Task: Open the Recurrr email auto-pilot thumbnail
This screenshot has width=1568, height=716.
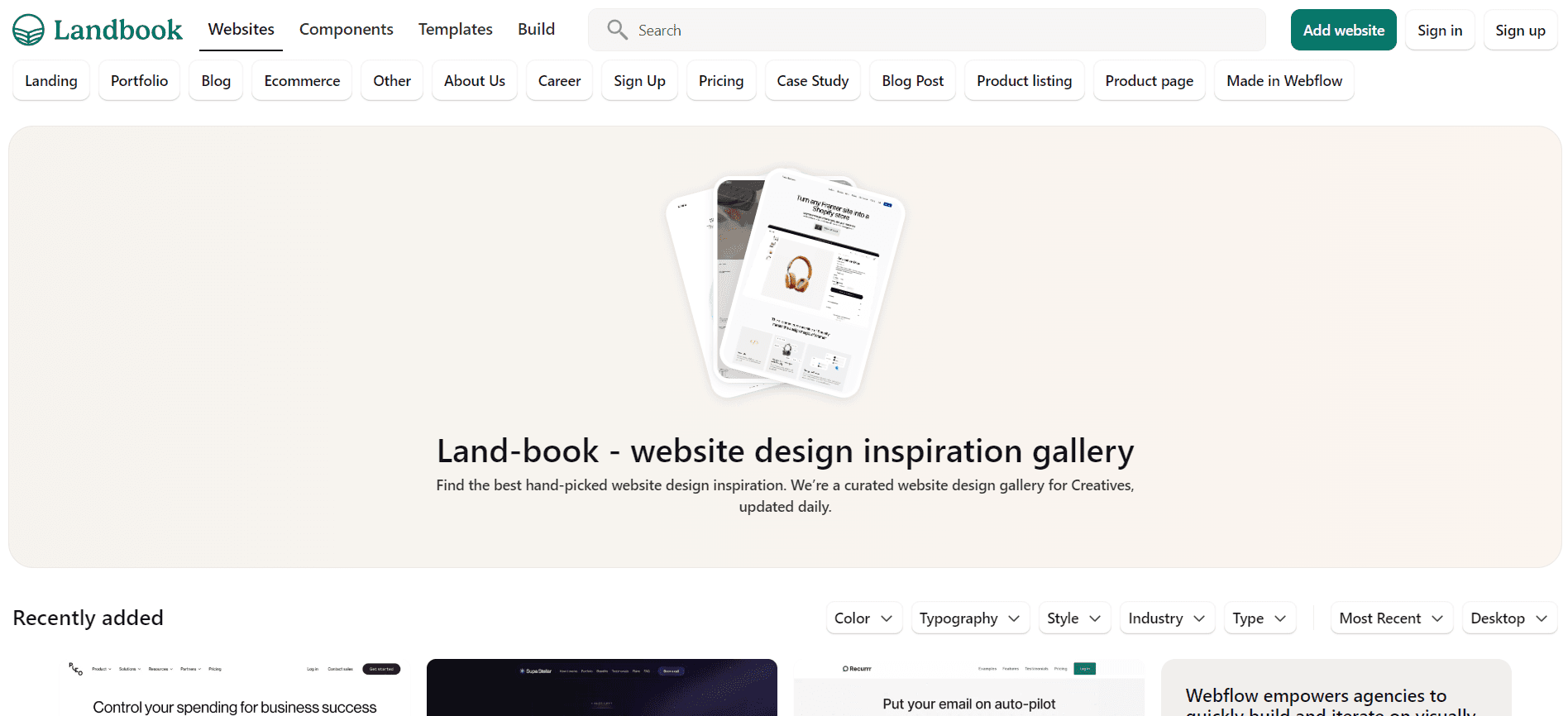Action: 969,687
